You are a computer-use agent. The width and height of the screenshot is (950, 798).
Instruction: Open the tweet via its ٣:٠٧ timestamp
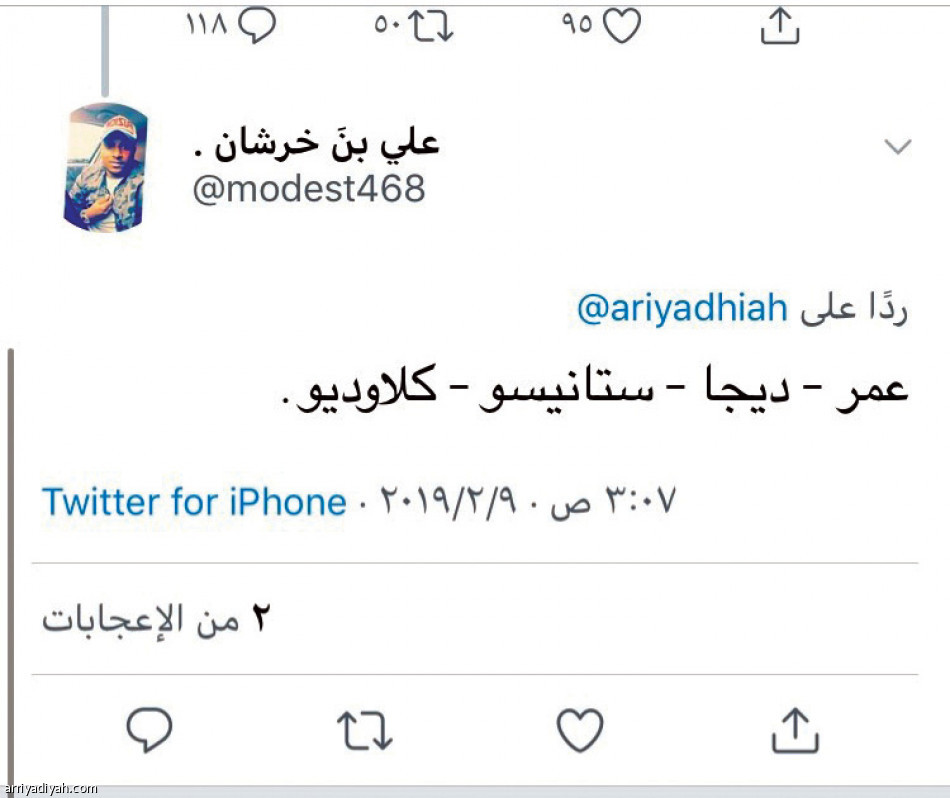click(640, 502)
